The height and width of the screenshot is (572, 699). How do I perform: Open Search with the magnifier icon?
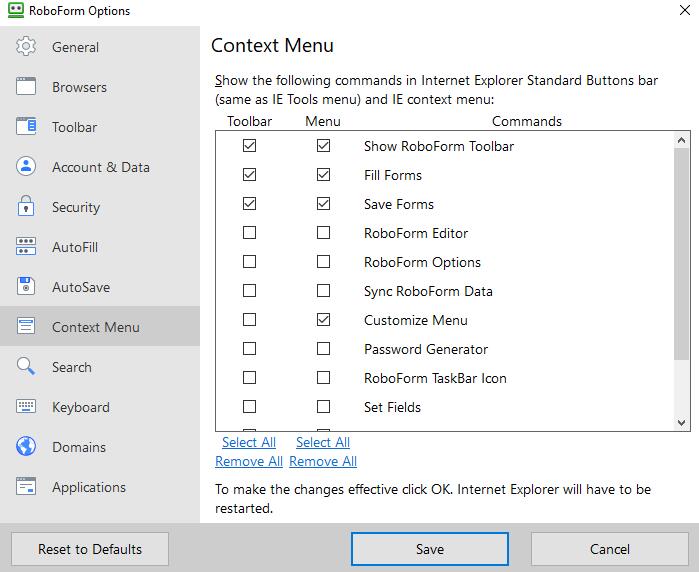[27, 367]
